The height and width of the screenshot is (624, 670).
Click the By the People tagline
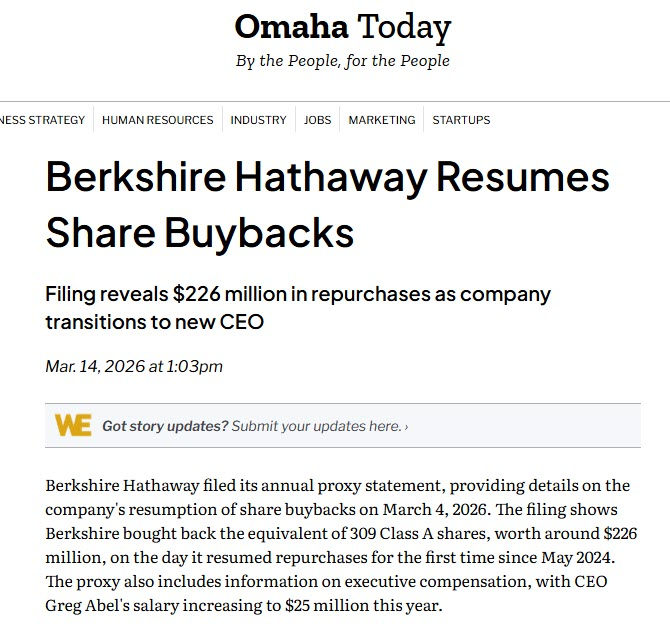click(342, 61)
